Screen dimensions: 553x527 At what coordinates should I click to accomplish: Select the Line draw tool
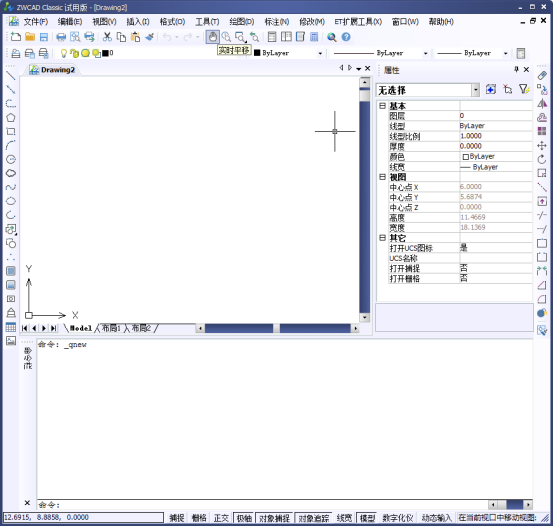[x=11, y=76]
